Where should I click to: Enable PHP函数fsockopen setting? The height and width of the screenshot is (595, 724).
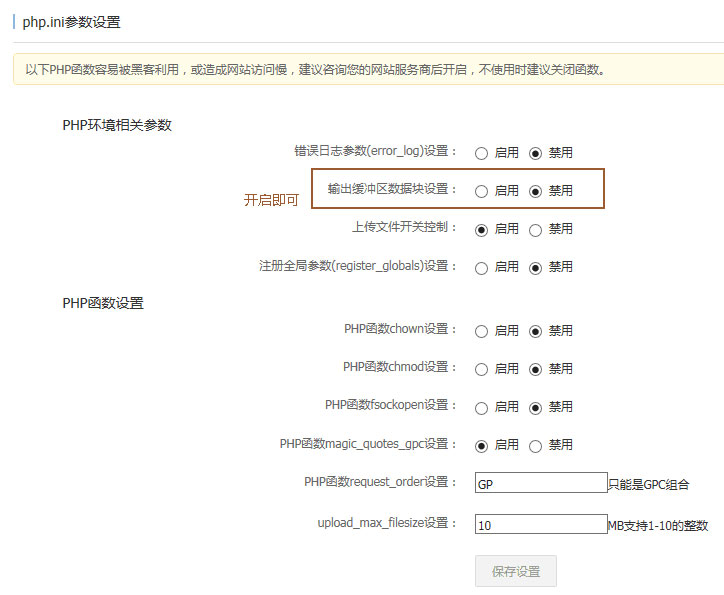pyautogui.click(x=481, y=407)
